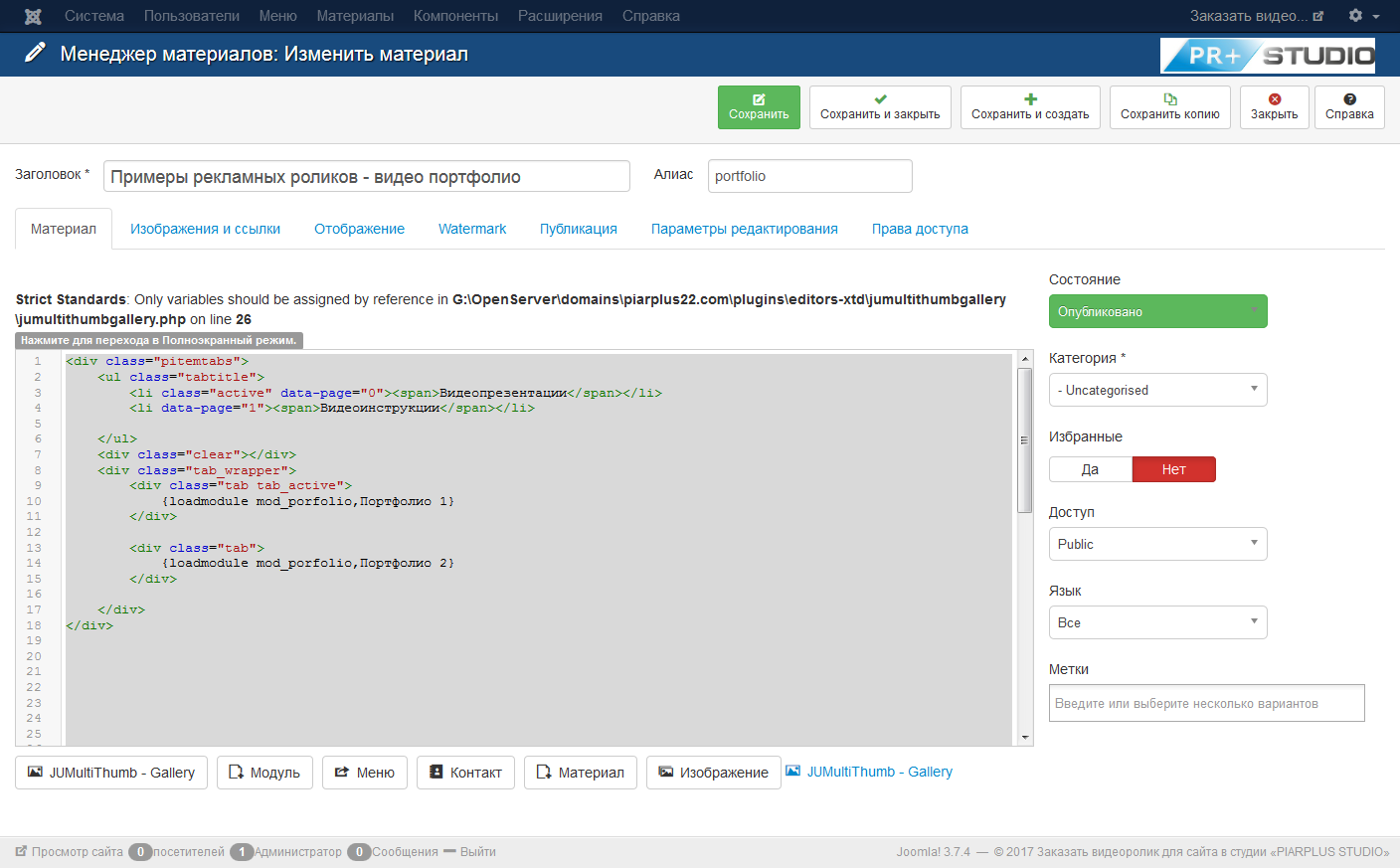Screen dimensions: 1400x868
Task: Expand the Состояние status dropdown
Action: (1157, 311)
